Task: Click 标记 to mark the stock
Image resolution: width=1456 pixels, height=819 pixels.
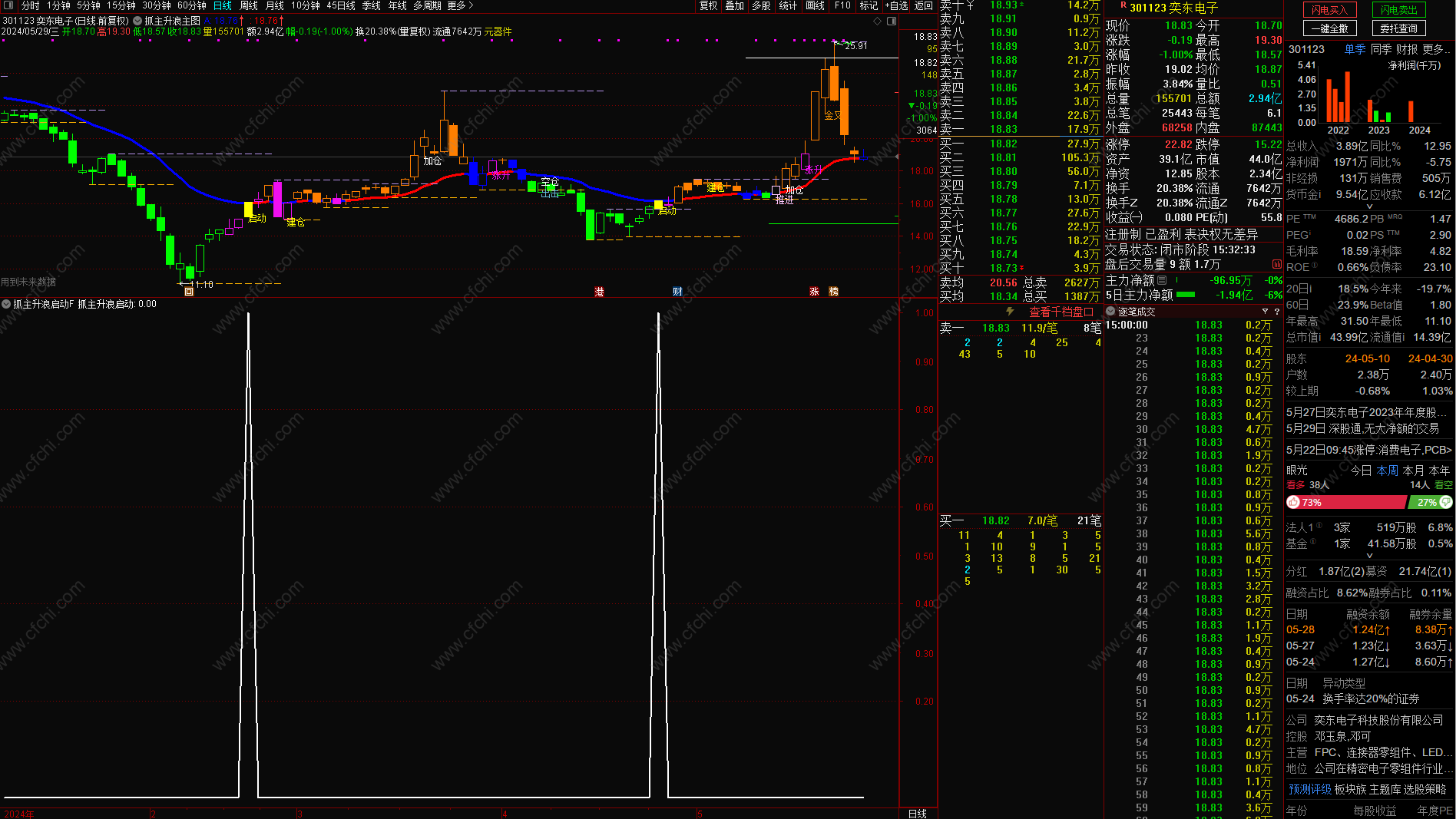Action: pyautogui.click(x=869, y=5)
